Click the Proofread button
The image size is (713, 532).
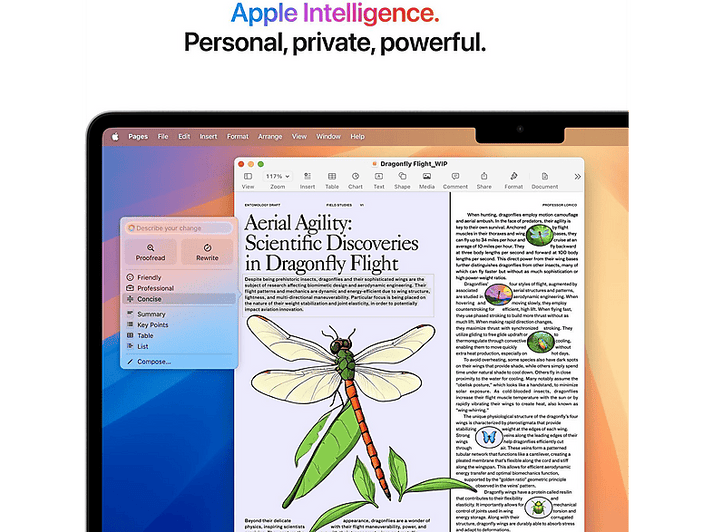pyautogui.click(x=151, y=252)
